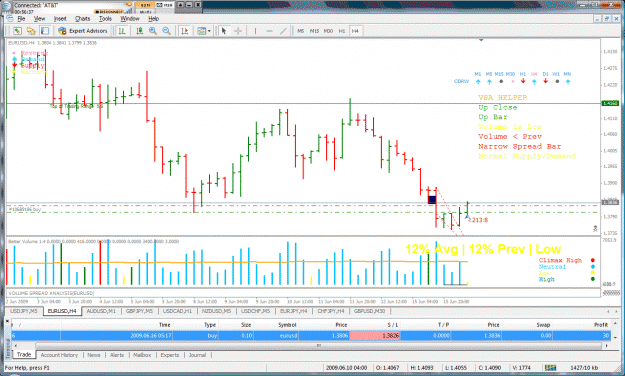Toggle the Expert Advisors button
This screenshot has height=376, width=625.
(x=83, y=31)
